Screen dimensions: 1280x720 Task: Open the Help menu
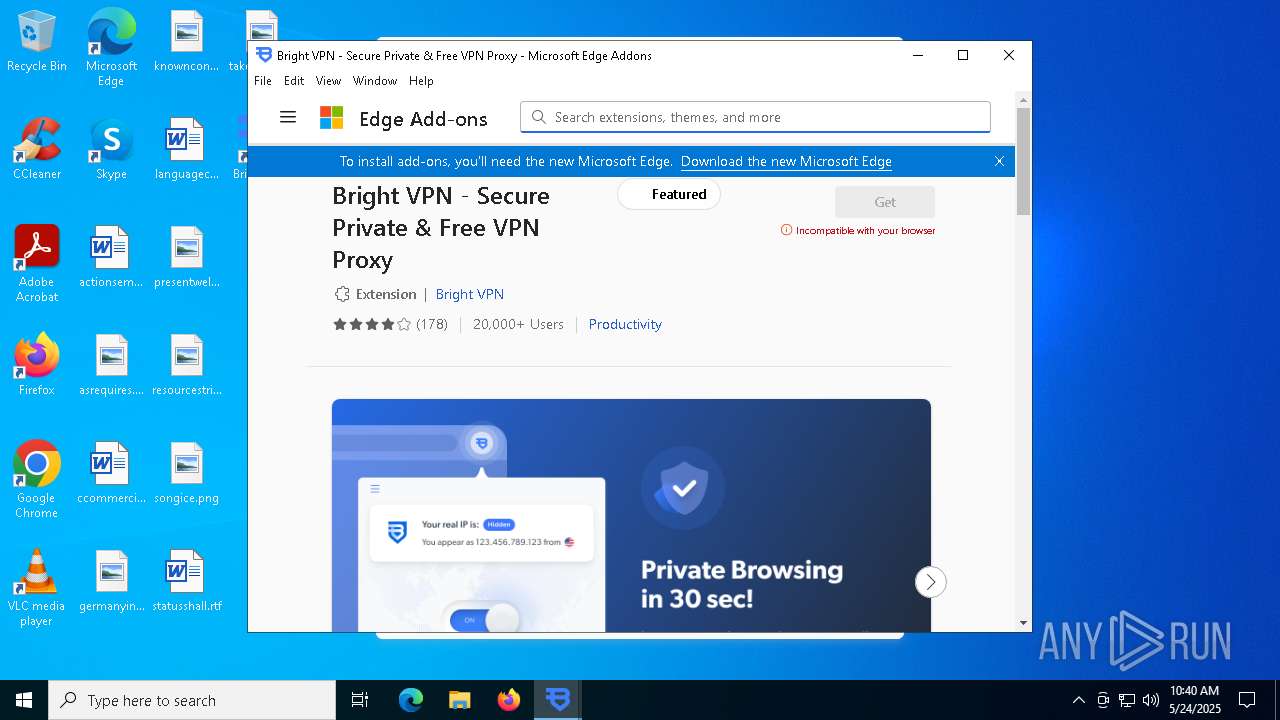(421, 81)
